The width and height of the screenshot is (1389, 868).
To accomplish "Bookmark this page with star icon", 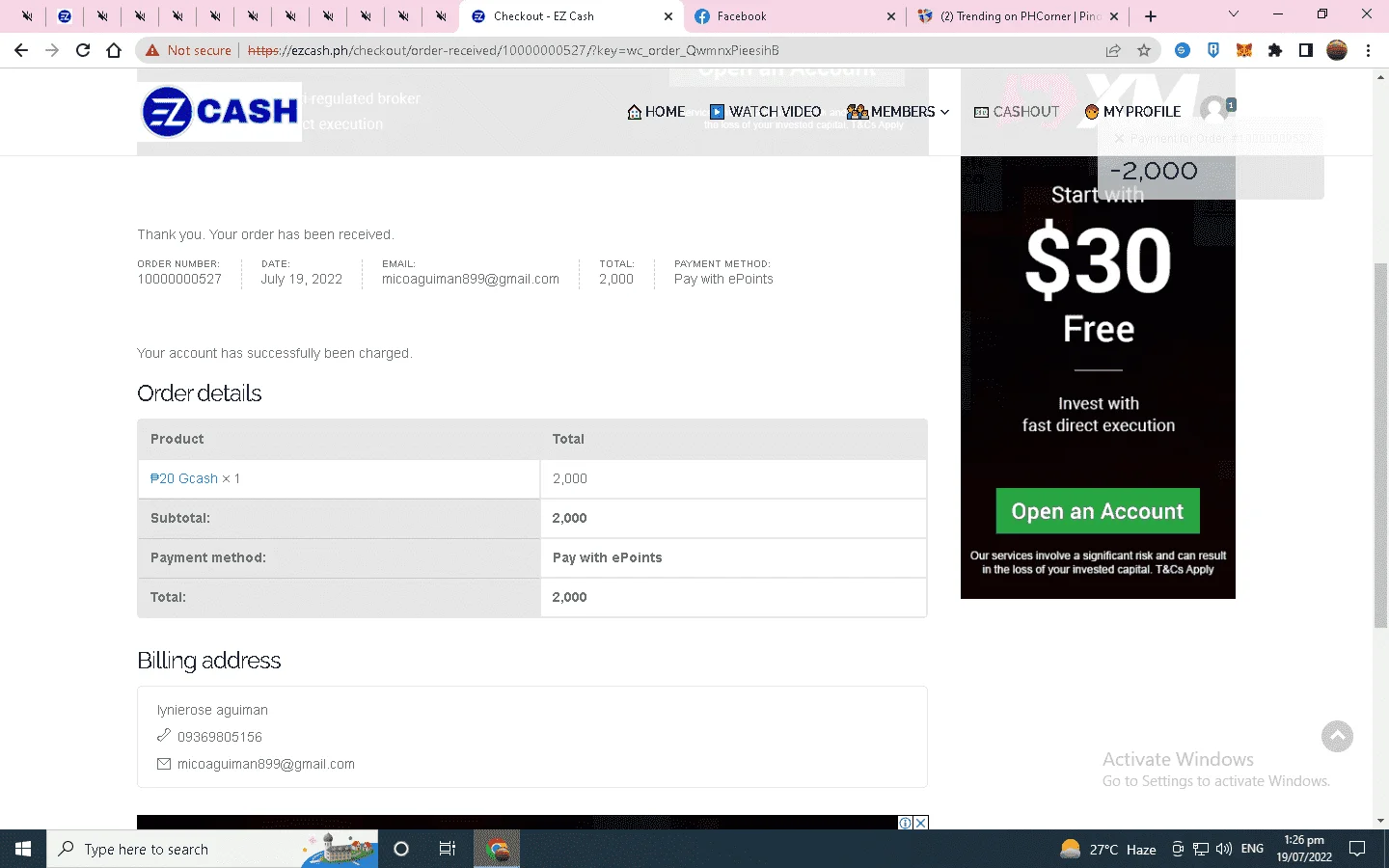I will [x=1144, y=50].
